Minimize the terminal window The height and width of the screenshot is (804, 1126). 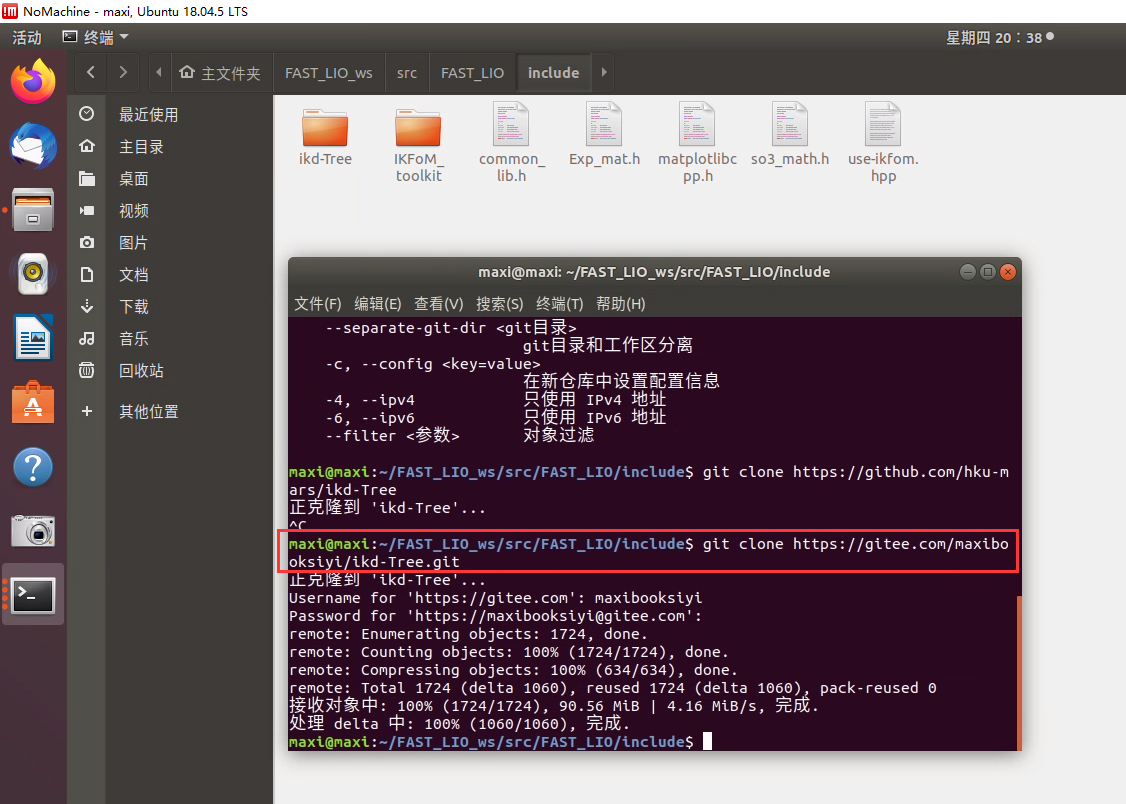[967, 271]
